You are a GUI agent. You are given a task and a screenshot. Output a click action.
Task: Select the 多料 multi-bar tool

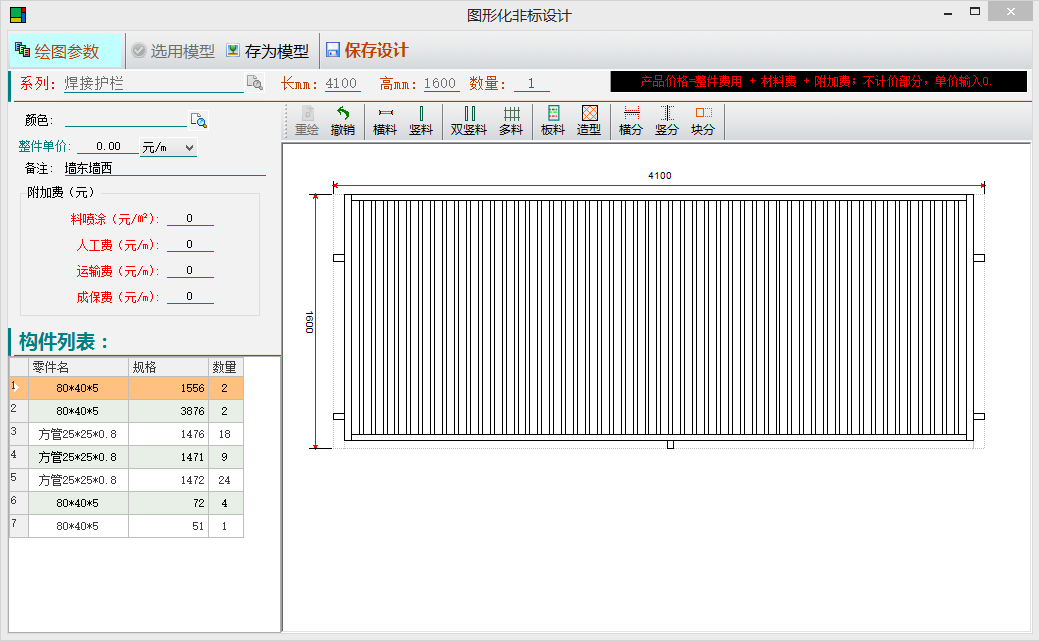511,121
